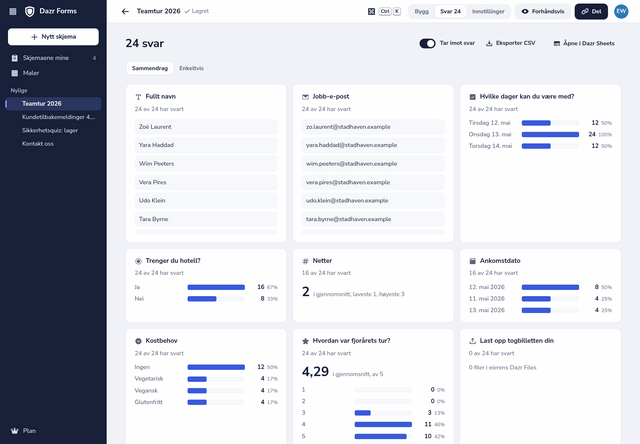Click the calendar icon beside Ankomstdato
Screen dimensions: 640x444
[473, 261]
